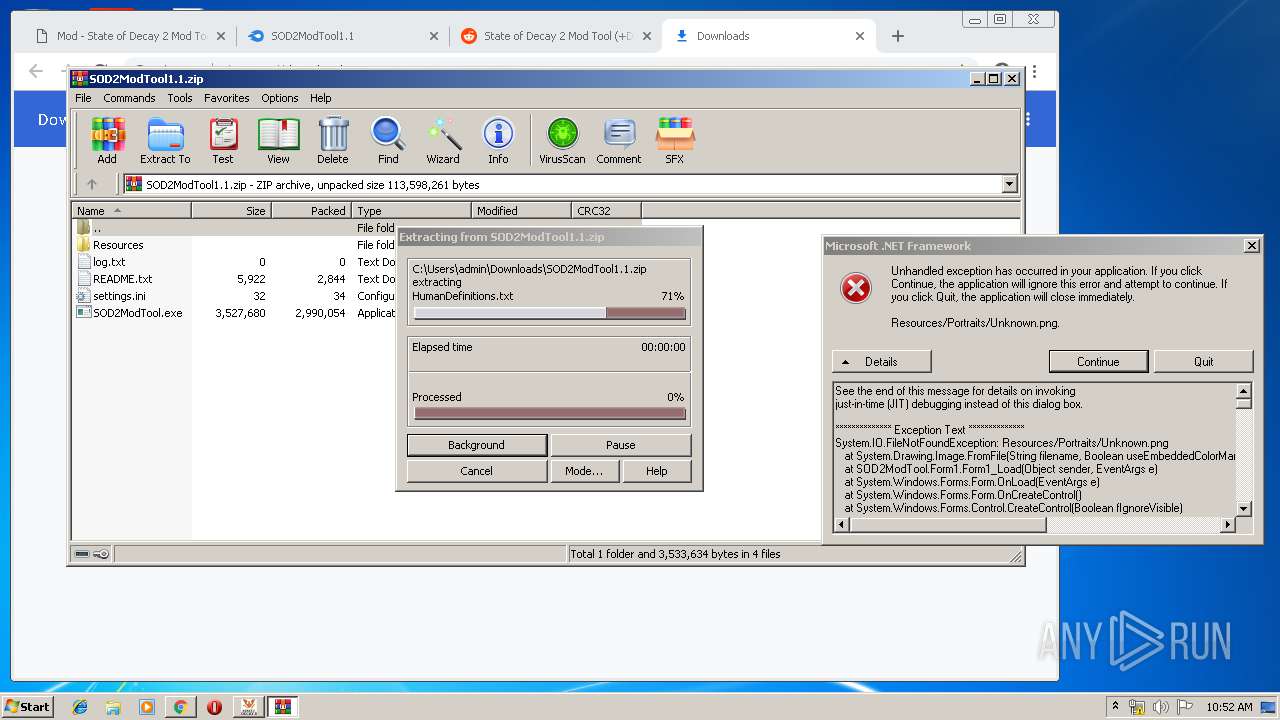Click the Delete trash can icon
The height and width of the screenshot is (720, 1280).
coord(333,140)
